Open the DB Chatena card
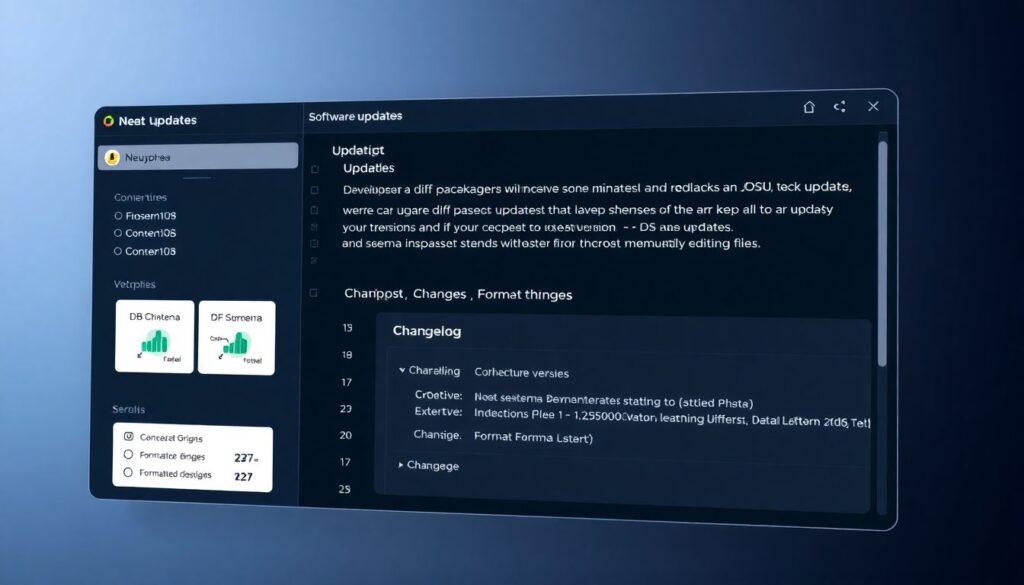This screenshot has height=585, width=1024. [x=154, y=337]
